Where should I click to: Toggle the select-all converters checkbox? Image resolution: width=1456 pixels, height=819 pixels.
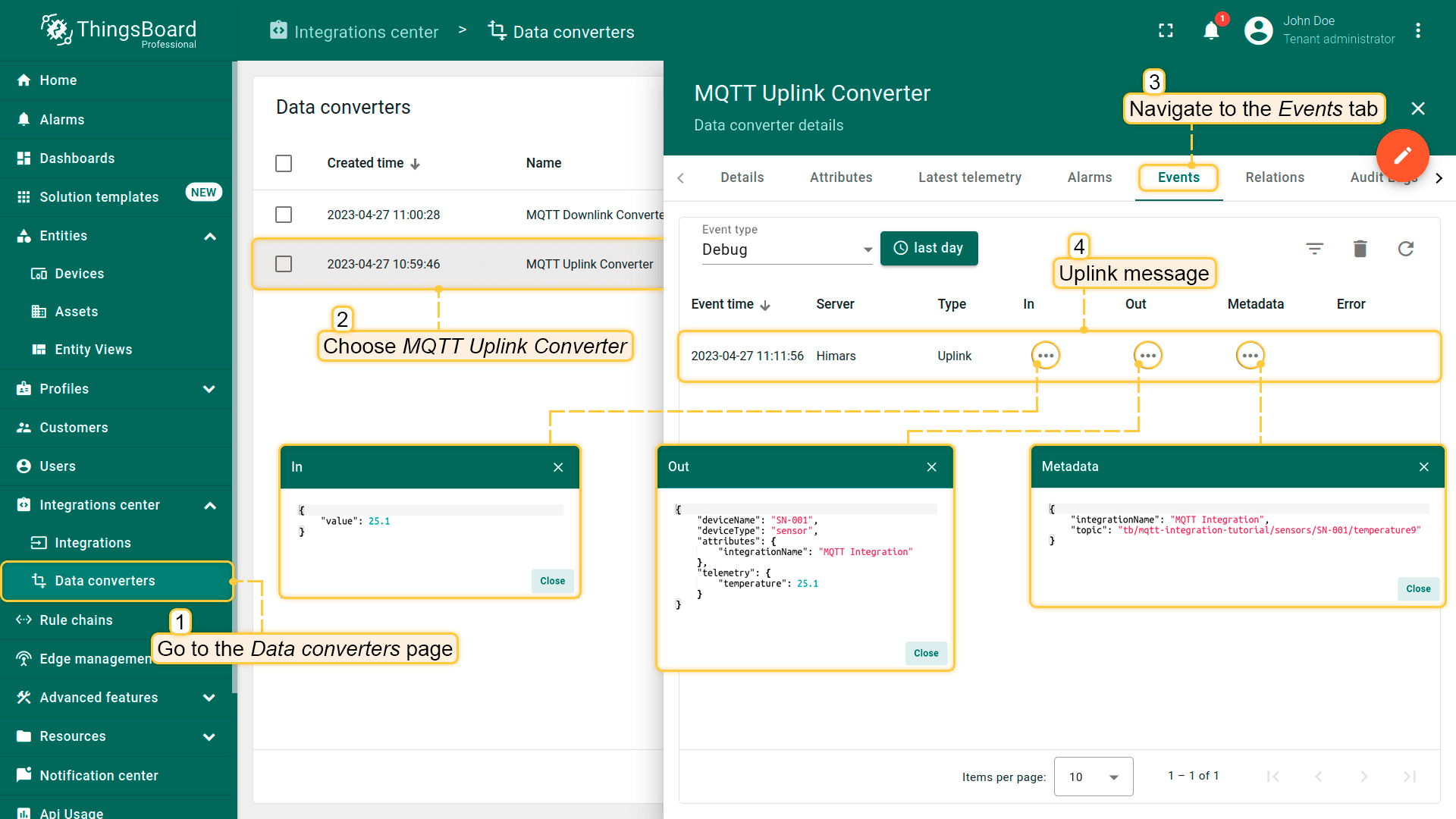click(x=284, y=163)
